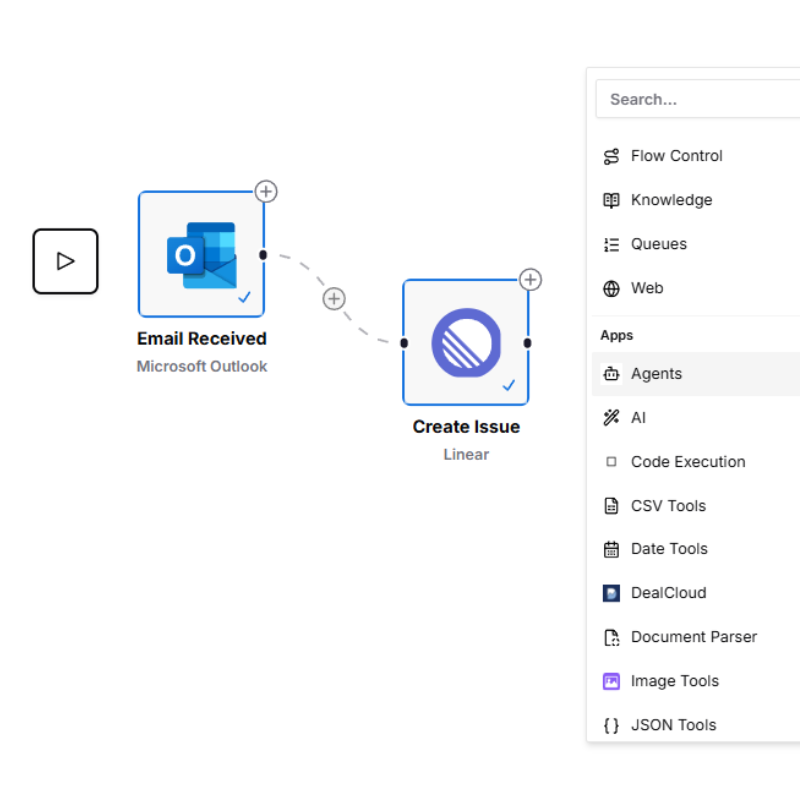Screen dimensions: 800x800
Task: Open the Queues category
Action: pyautogui.click(x=696, y=244)
